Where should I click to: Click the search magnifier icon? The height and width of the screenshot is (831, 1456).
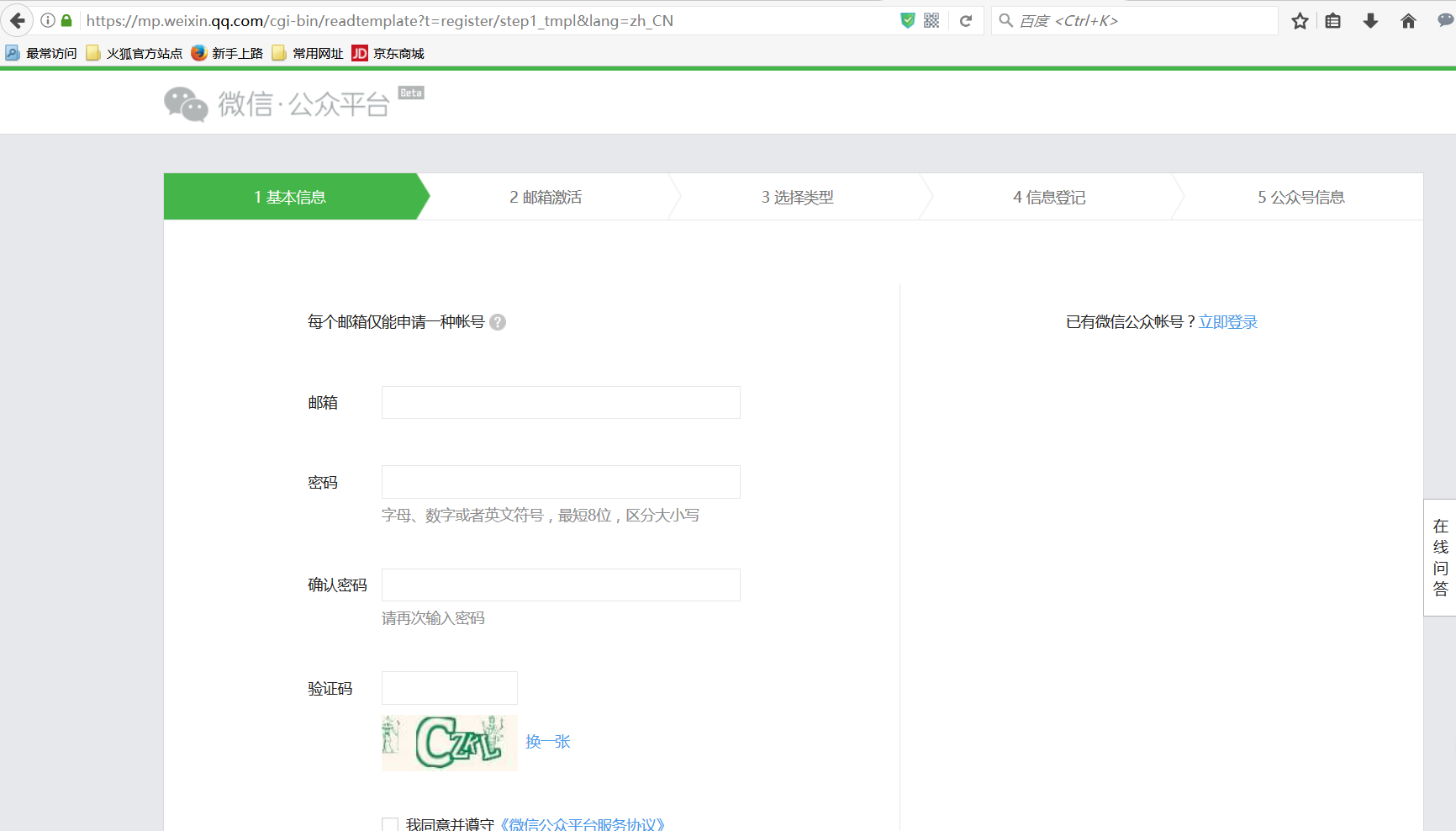[x=1005, y=20]
